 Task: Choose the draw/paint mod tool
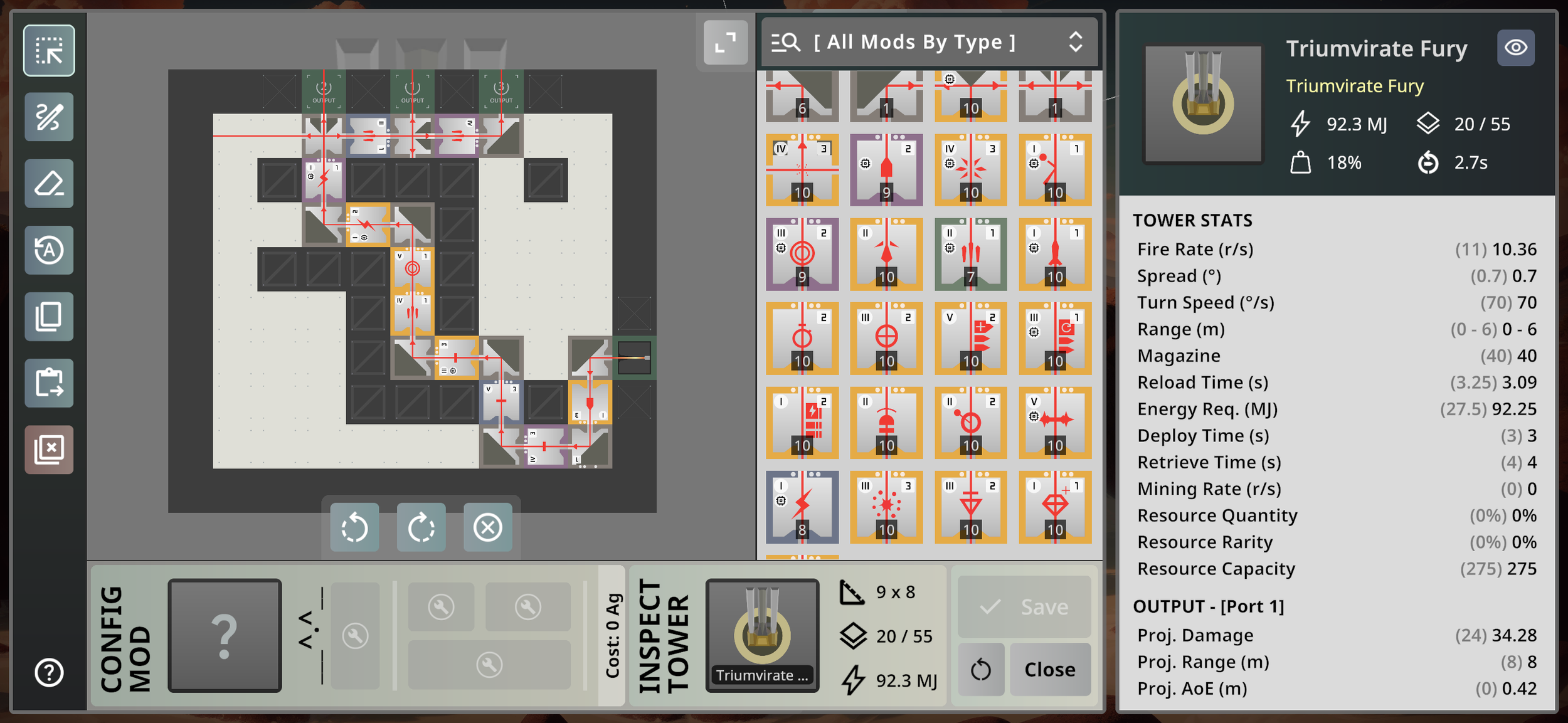[49, 117]
